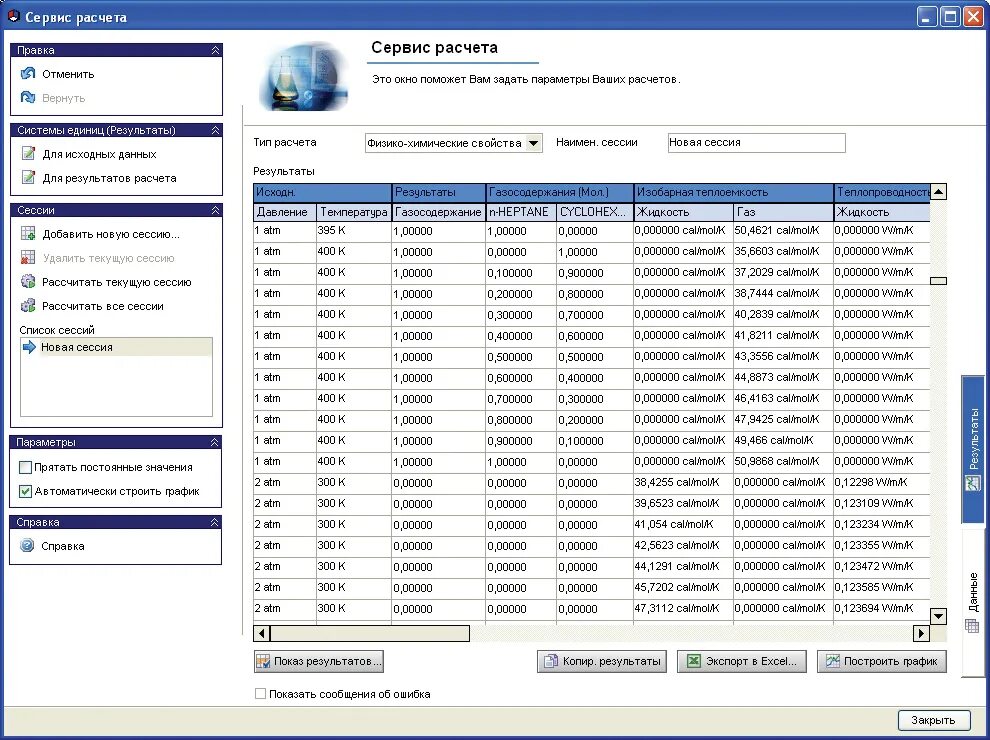Collapse the Параметры panel
Viewport: 990px width, 740px height.
(215, 442)
